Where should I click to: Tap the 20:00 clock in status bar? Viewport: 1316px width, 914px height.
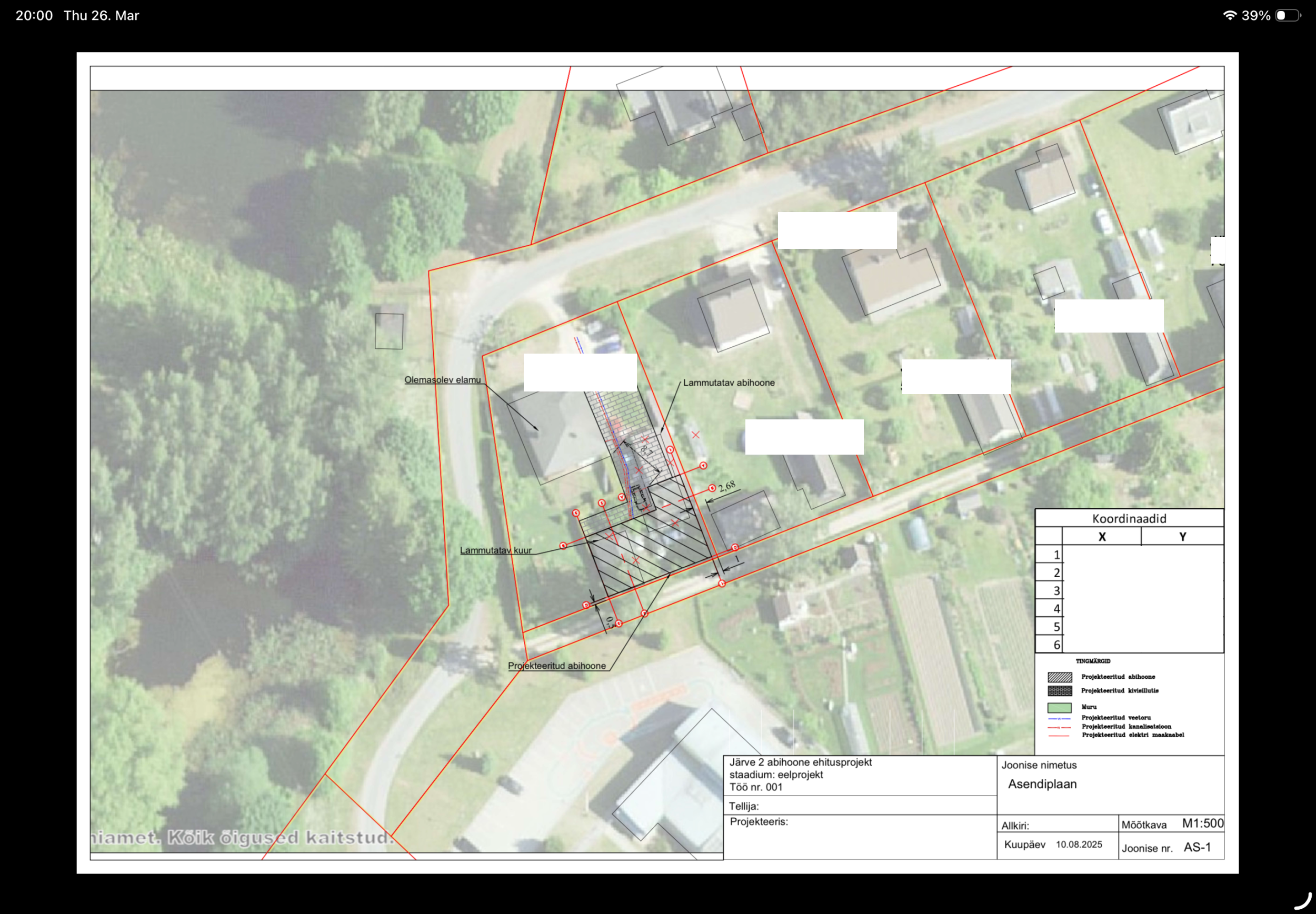click(x=34, y=15)
